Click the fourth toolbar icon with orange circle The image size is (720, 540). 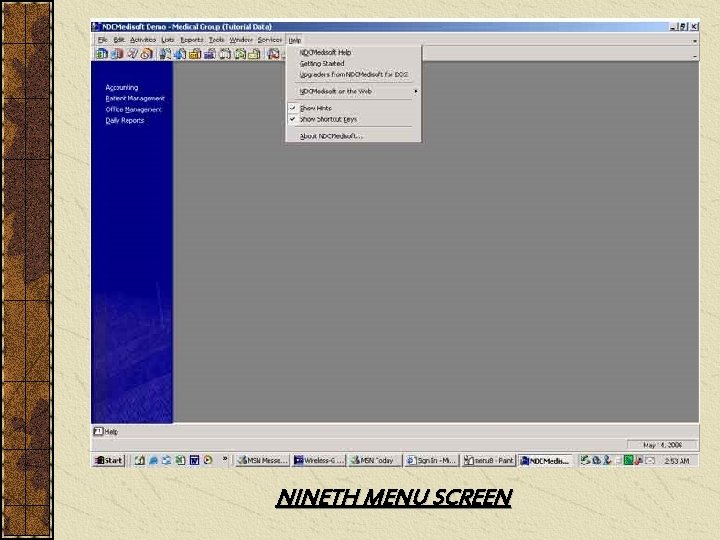pyautogui.click(x=147, y=54)
